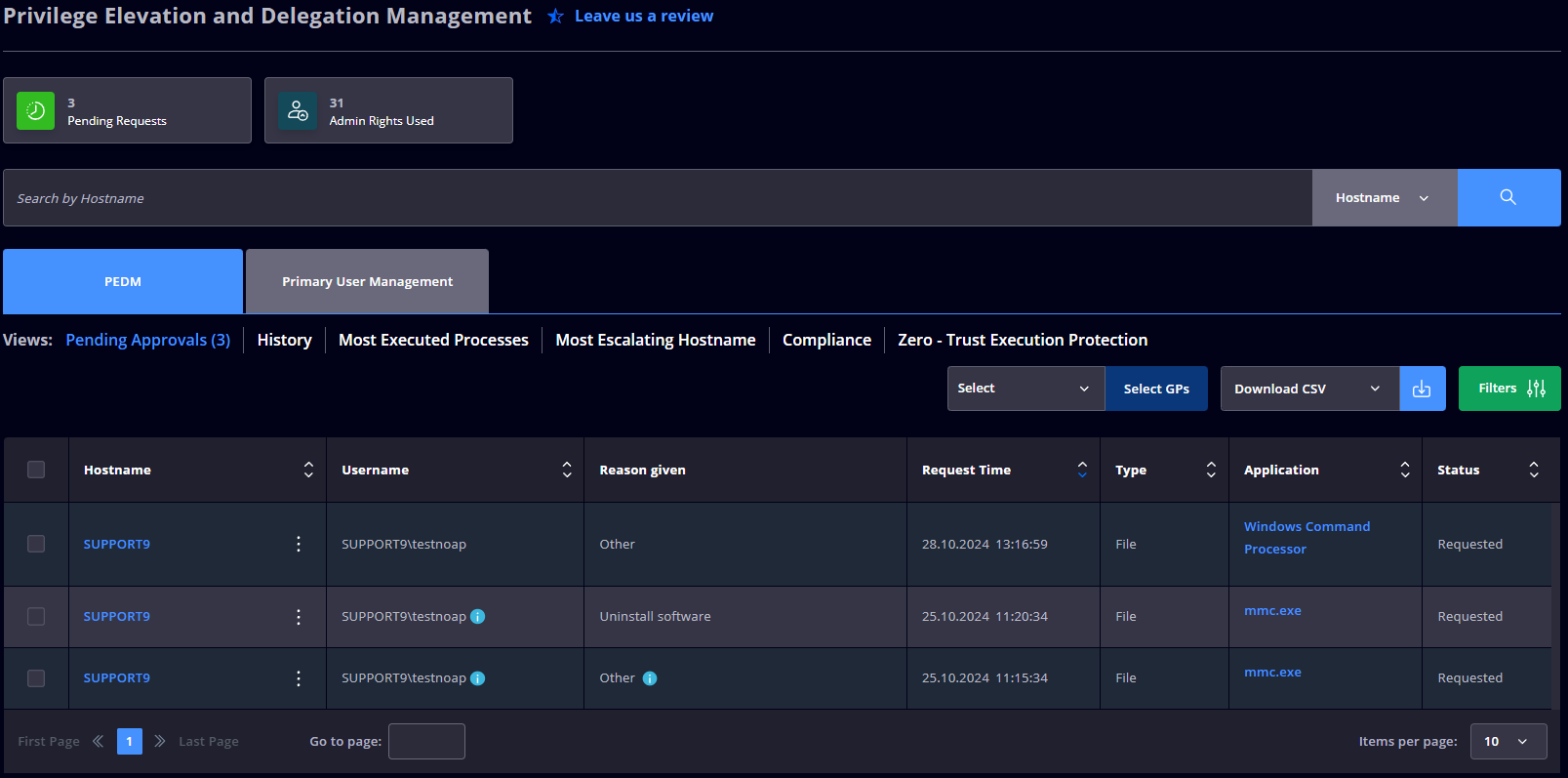Click page number 1 button
This screenshot has height=778, width=1568.
point(130,741)
